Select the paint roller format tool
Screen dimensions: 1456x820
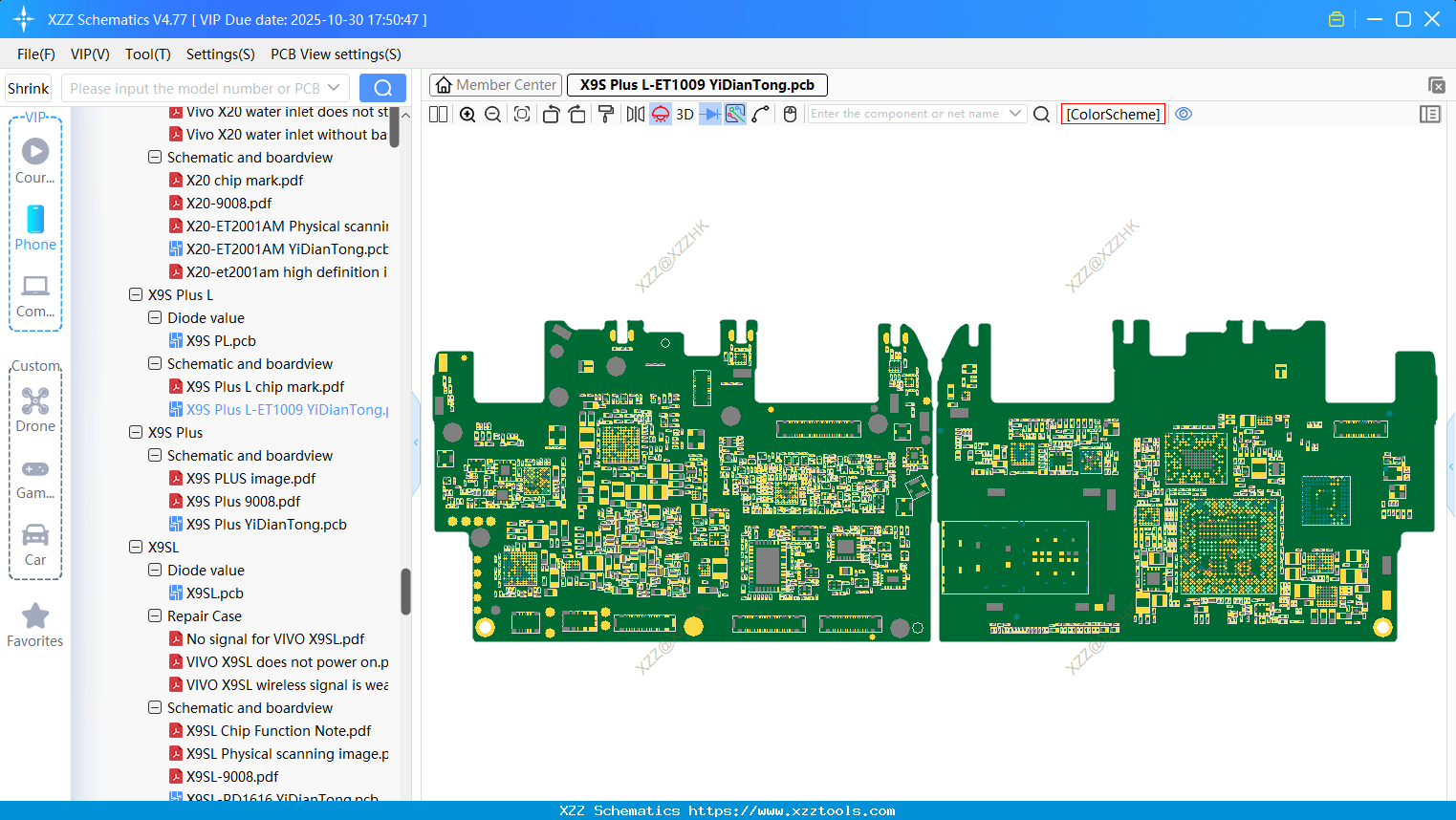606,115
